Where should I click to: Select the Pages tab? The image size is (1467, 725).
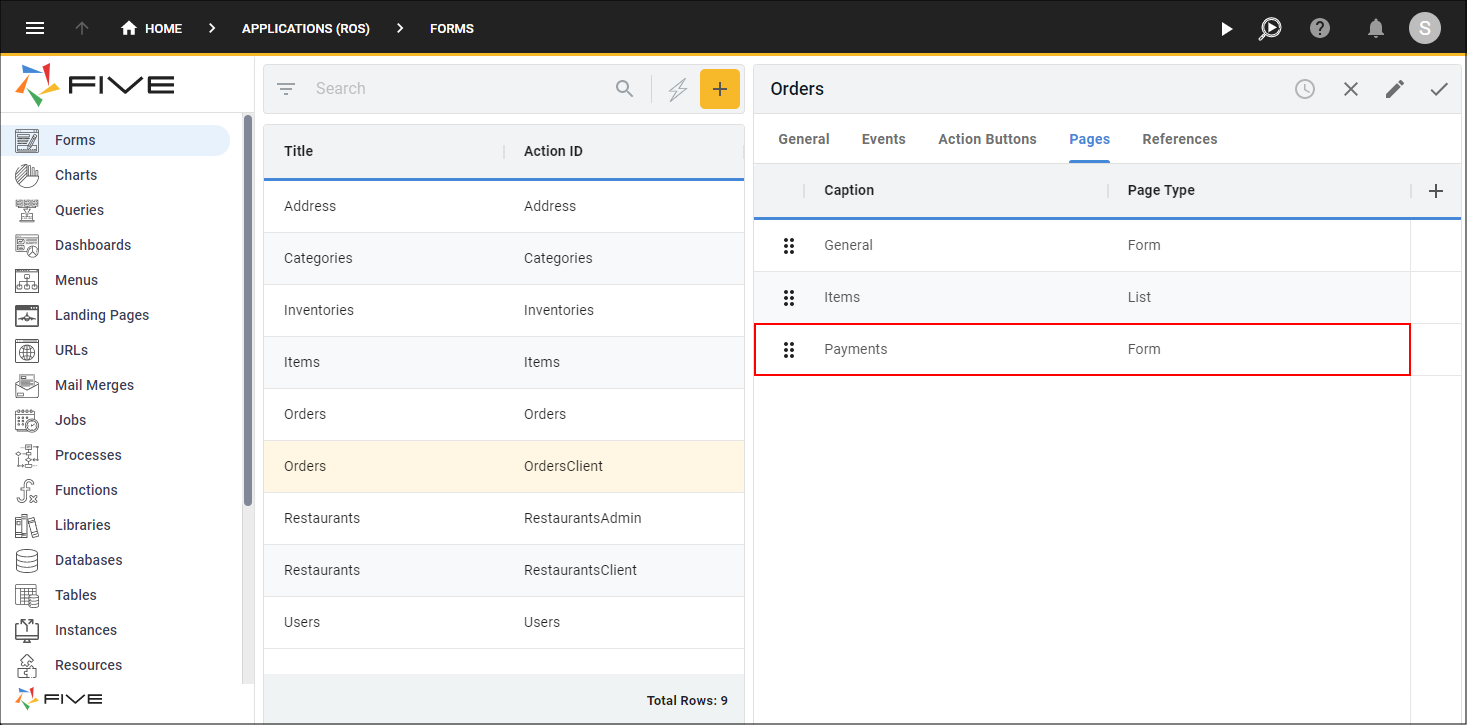1090,139
